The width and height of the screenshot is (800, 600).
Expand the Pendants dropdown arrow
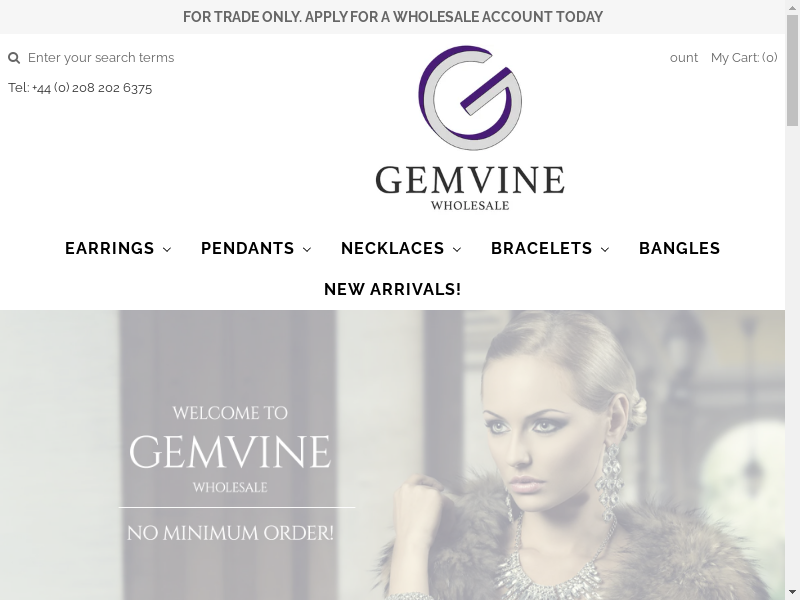[x=307, y=249]
